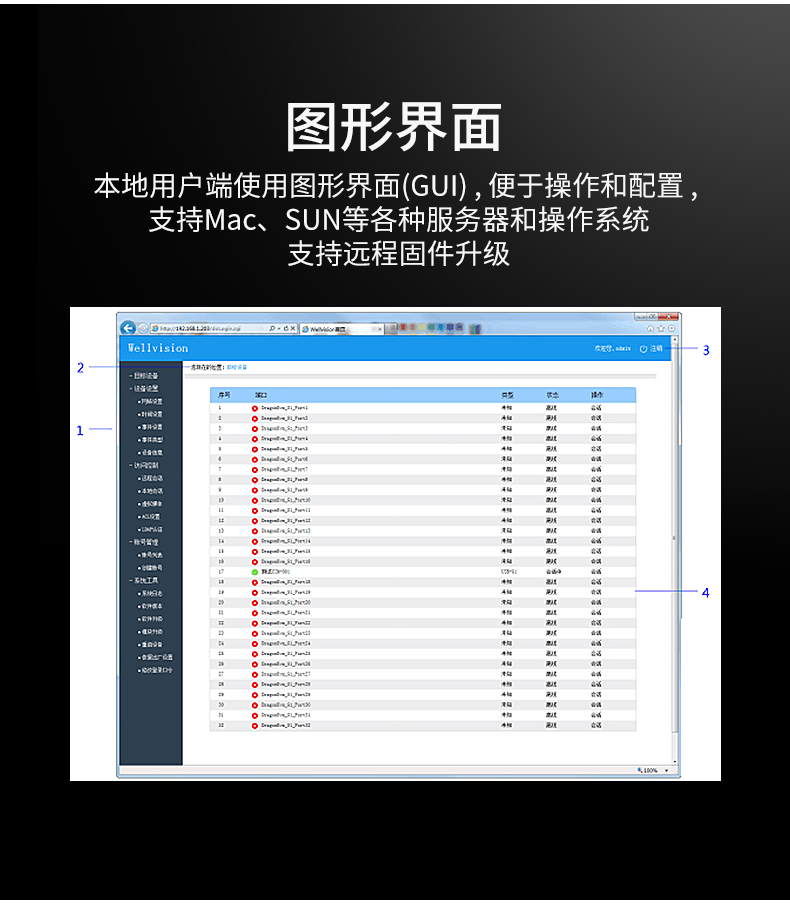
Task: Open the browser tools gear icon
Action: click(x=671, y=328)
